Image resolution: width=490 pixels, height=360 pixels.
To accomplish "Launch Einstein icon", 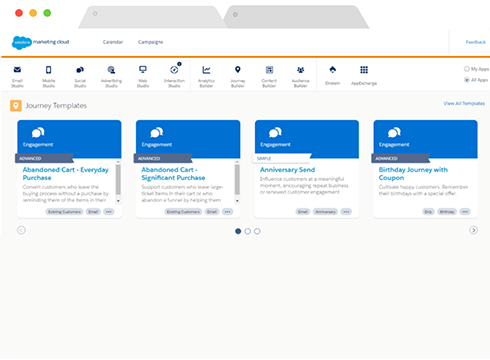I will click(x=333, y=69).
